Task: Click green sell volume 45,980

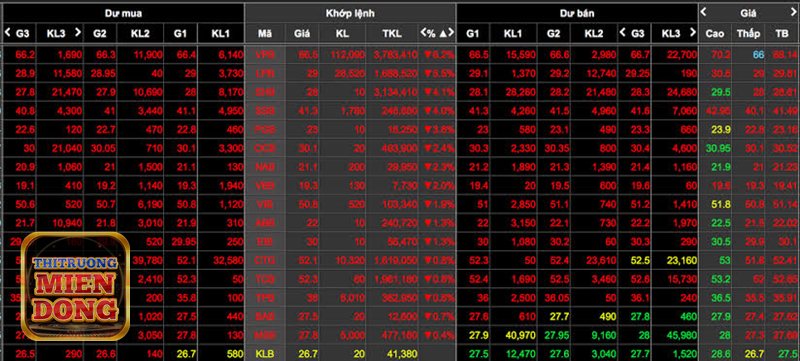Action: (681, 334)
